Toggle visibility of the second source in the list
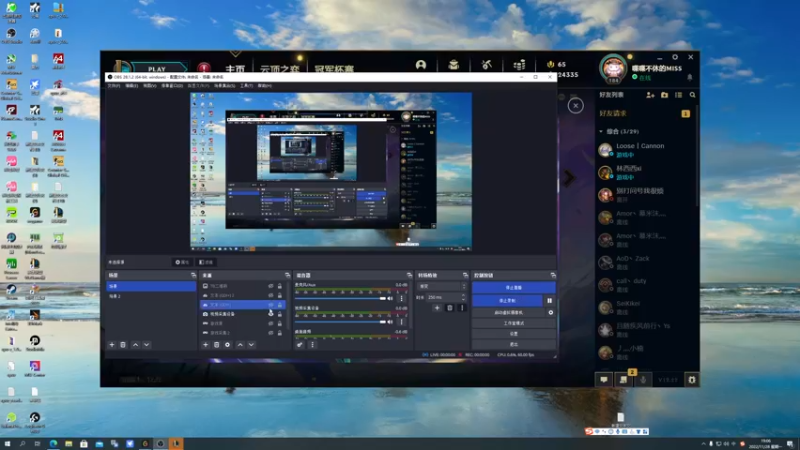 (271, 295)
